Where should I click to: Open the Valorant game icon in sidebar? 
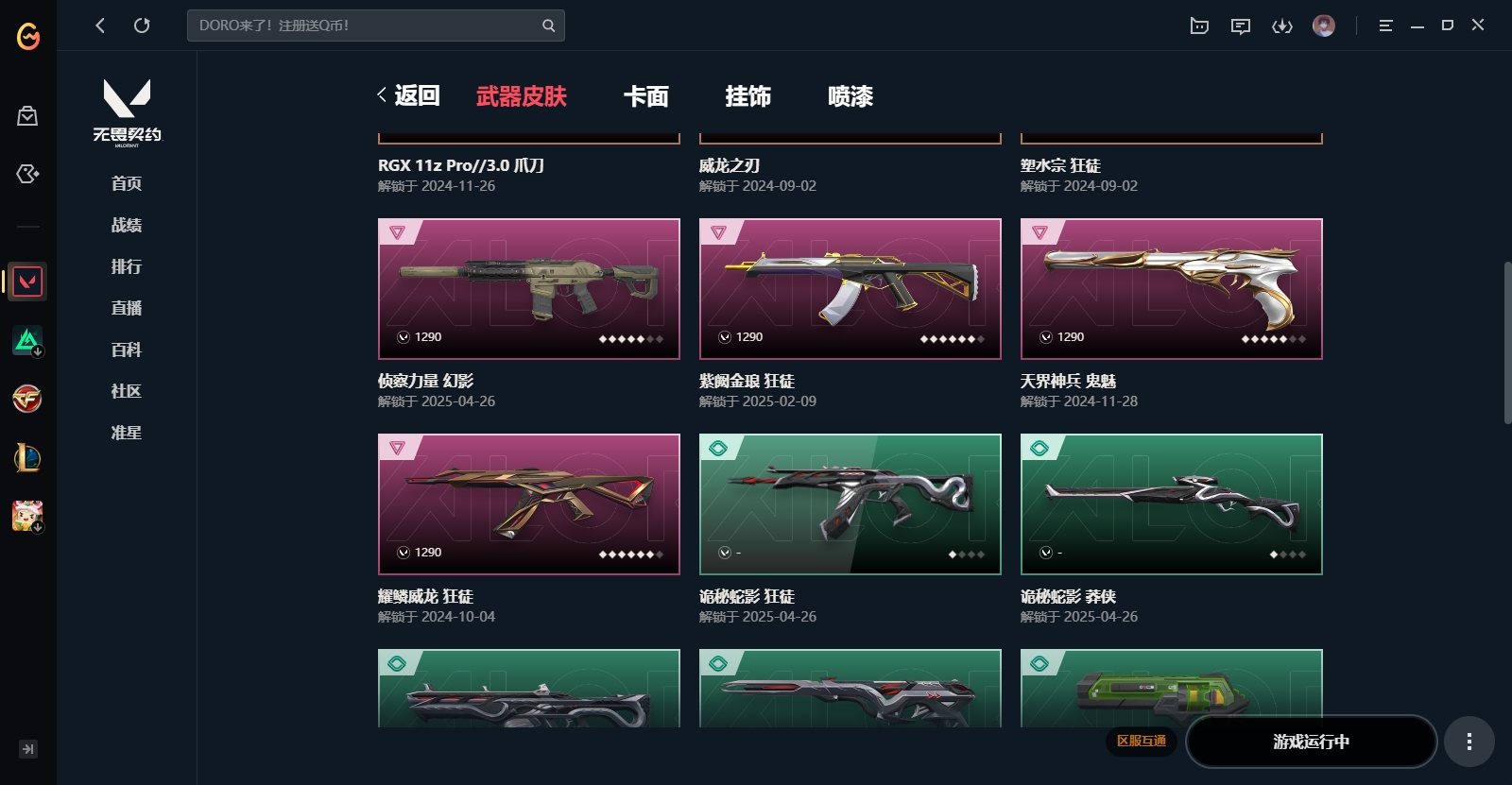[x=27, y=282]
